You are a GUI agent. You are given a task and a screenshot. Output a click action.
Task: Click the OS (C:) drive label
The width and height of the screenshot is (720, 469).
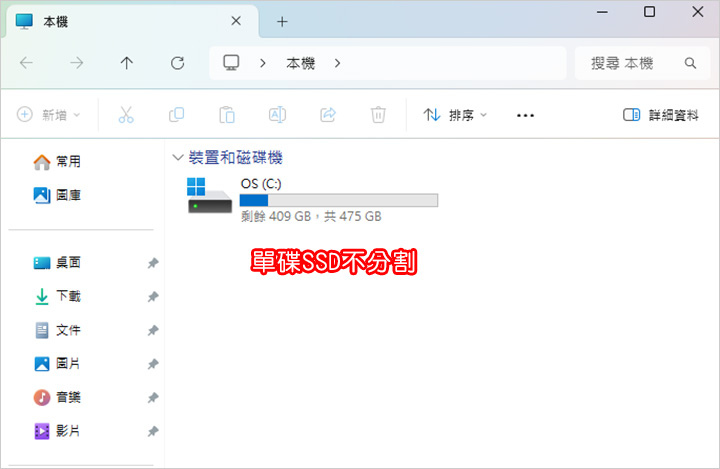coord(261,184)
